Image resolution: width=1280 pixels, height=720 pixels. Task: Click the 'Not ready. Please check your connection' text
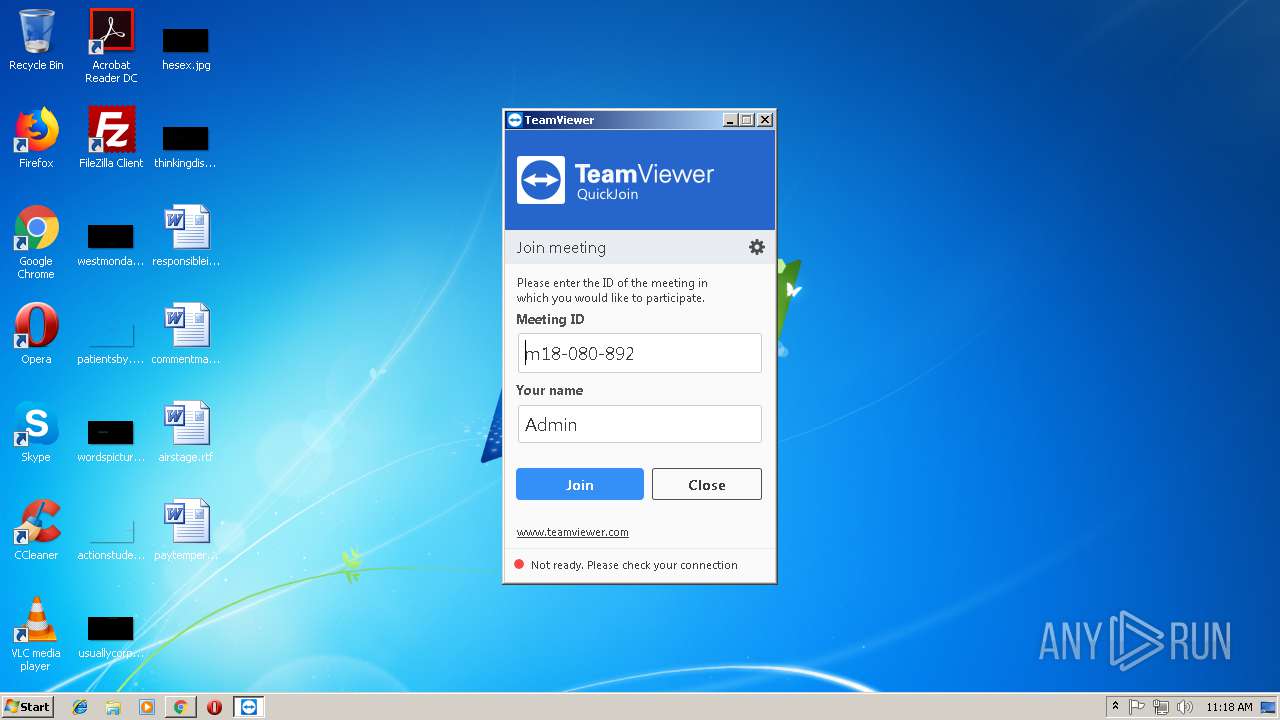(x=634, y=565)
